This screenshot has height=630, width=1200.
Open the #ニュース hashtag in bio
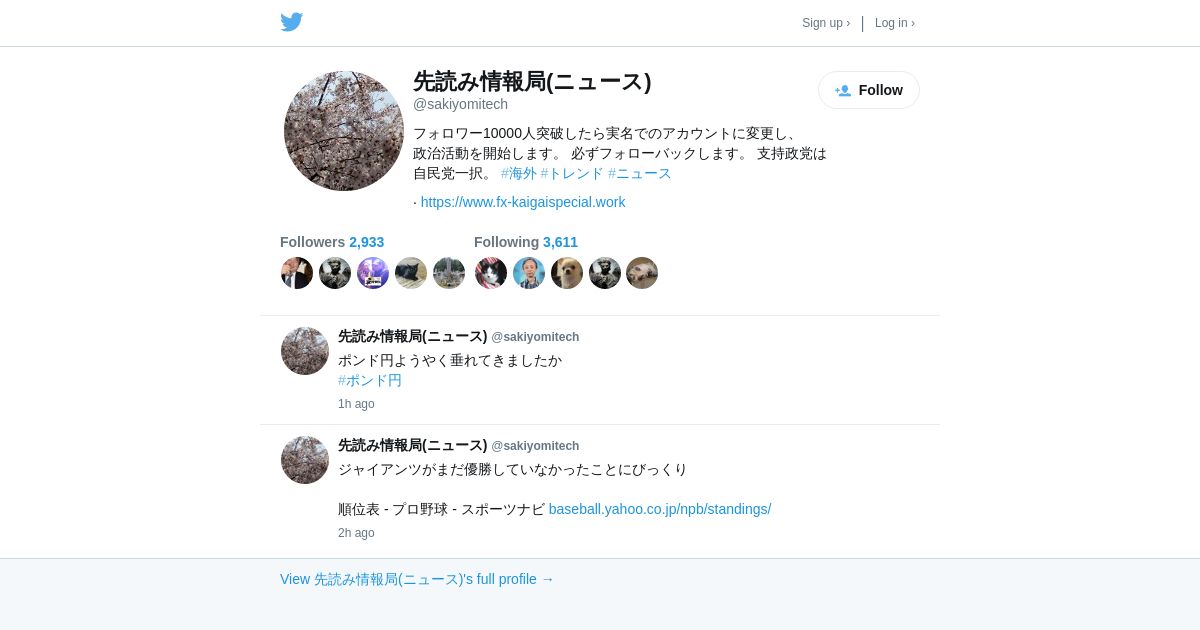point(640,173)
